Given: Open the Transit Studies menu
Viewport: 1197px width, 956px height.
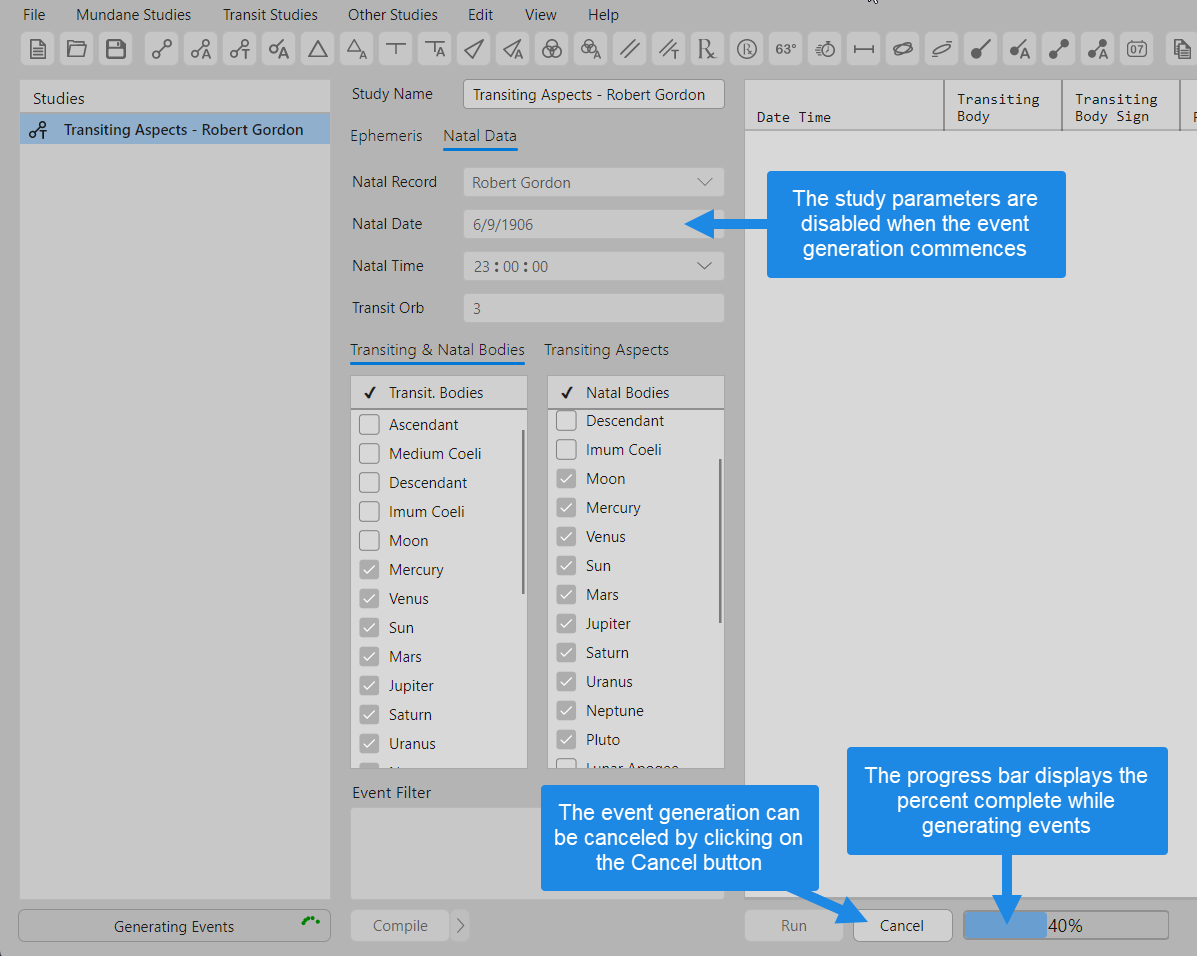Looking at the screenshot, I should pos(270,15).
